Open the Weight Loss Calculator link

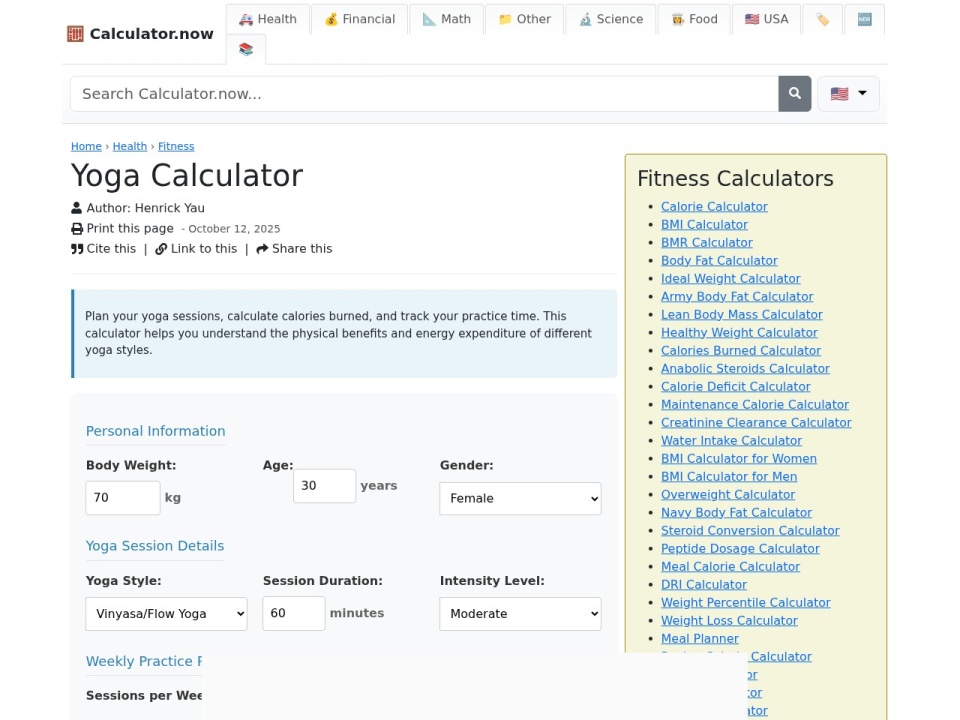tap(729, 621)
